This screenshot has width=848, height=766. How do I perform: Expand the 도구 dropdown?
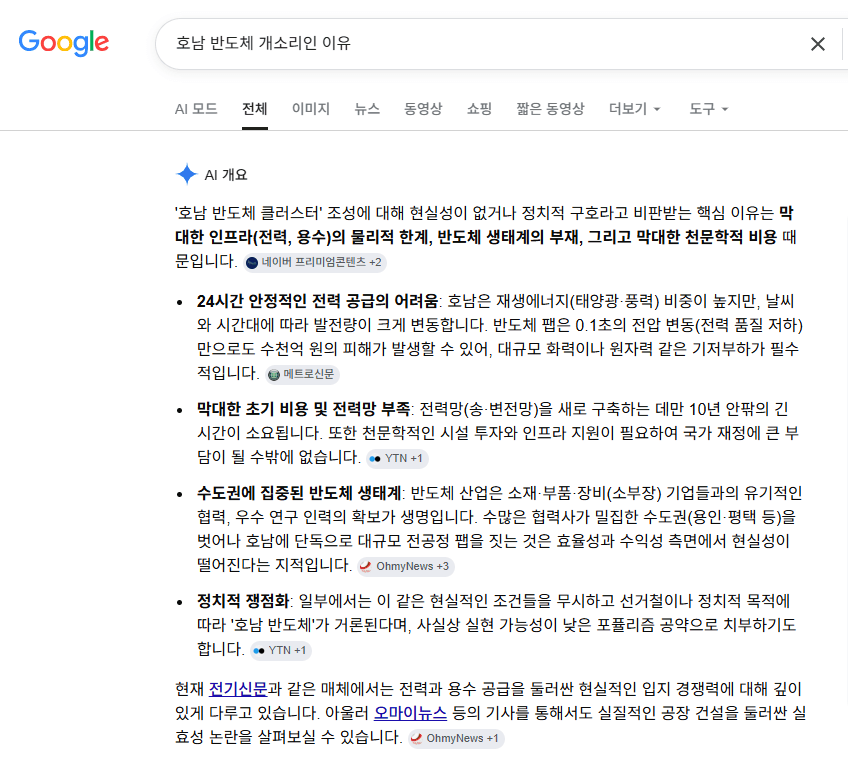[x=709, y=109]
